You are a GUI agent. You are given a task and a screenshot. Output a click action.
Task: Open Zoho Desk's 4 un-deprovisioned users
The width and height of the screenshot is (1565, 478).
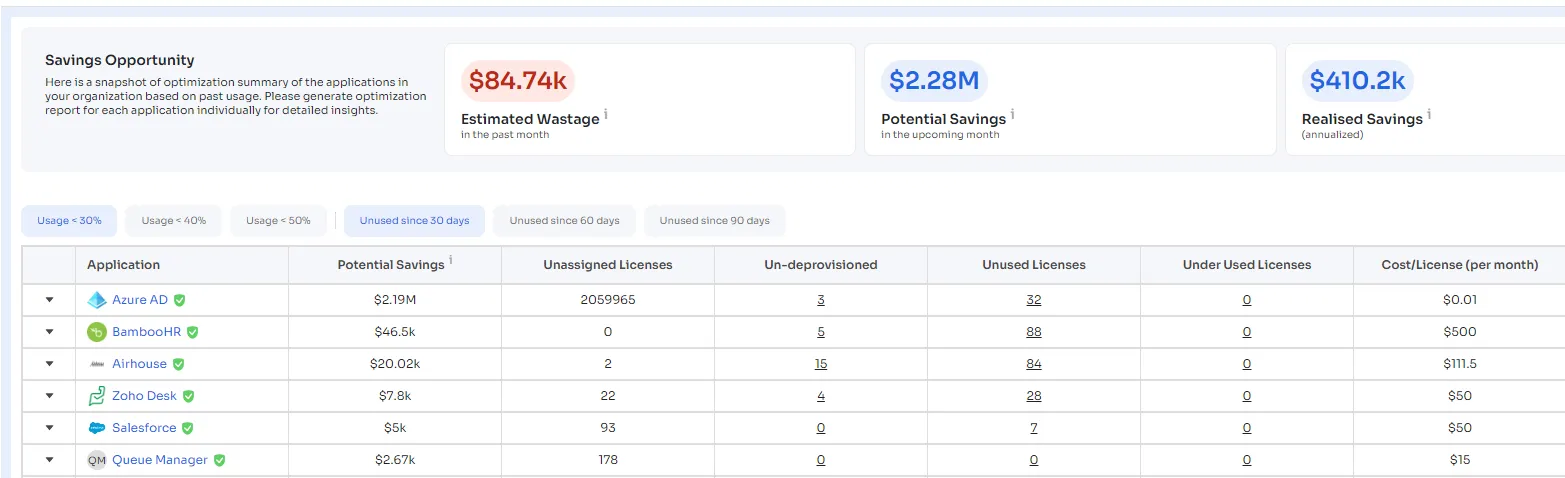click(x=821, y=396)
